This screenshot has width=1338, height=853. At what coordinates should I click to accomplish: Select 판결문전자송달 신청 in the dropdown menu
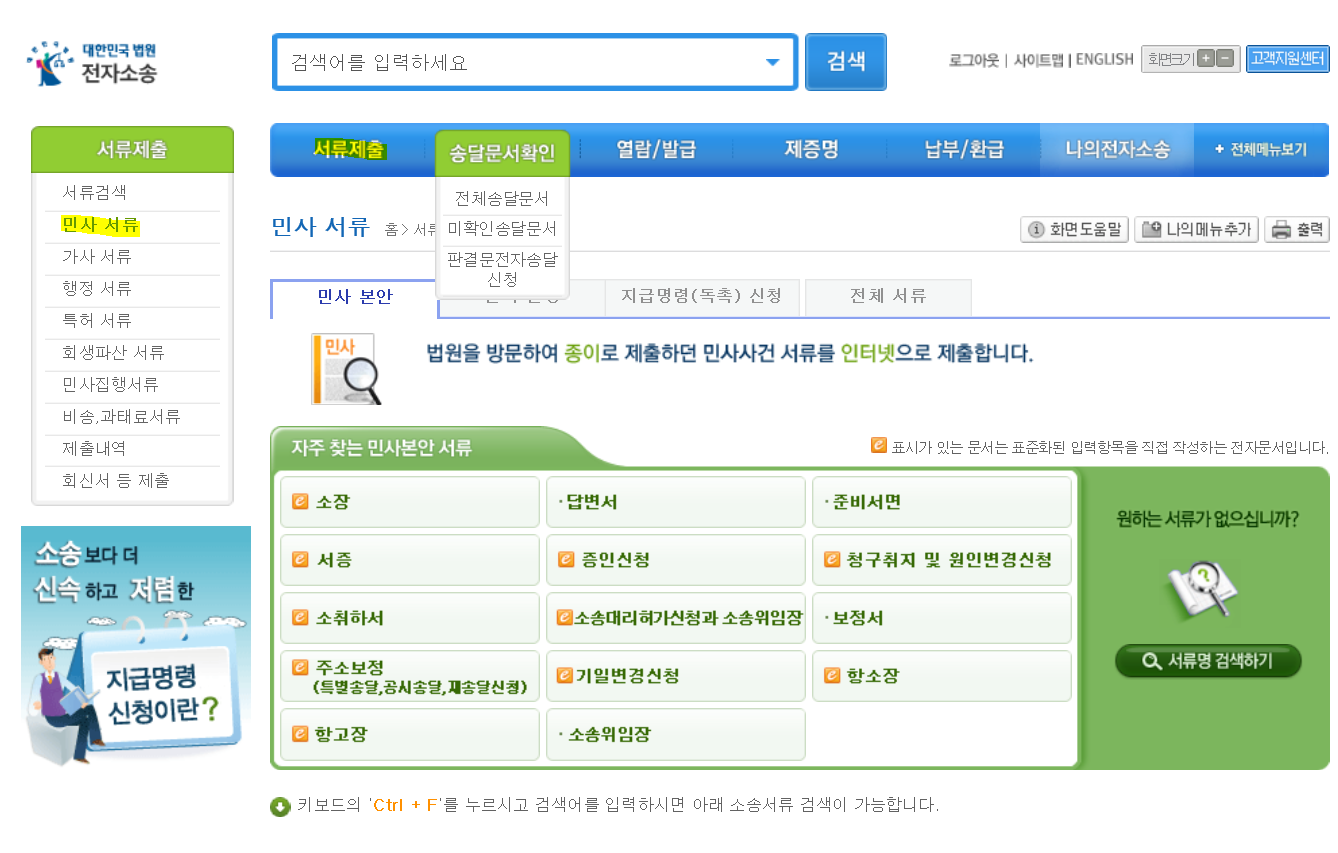click(502, 269)
